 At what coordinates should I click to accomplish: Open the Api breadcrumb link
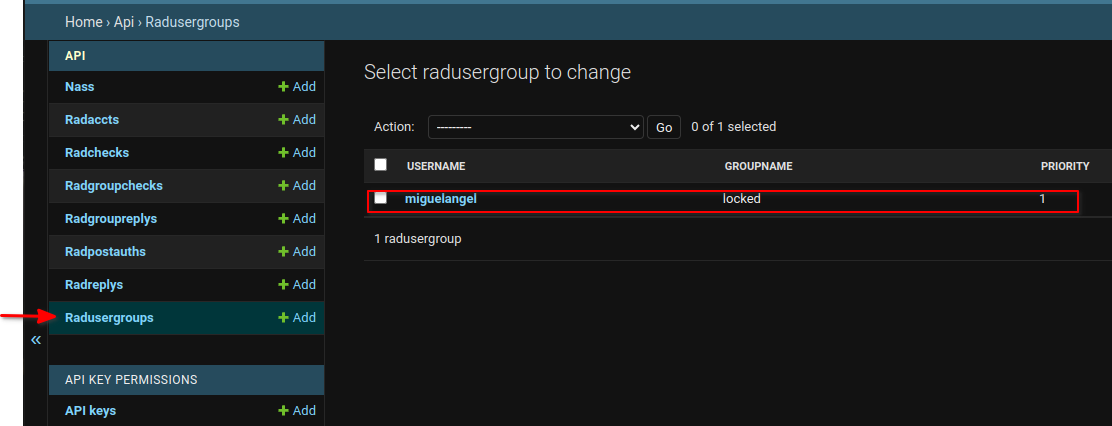124,22
